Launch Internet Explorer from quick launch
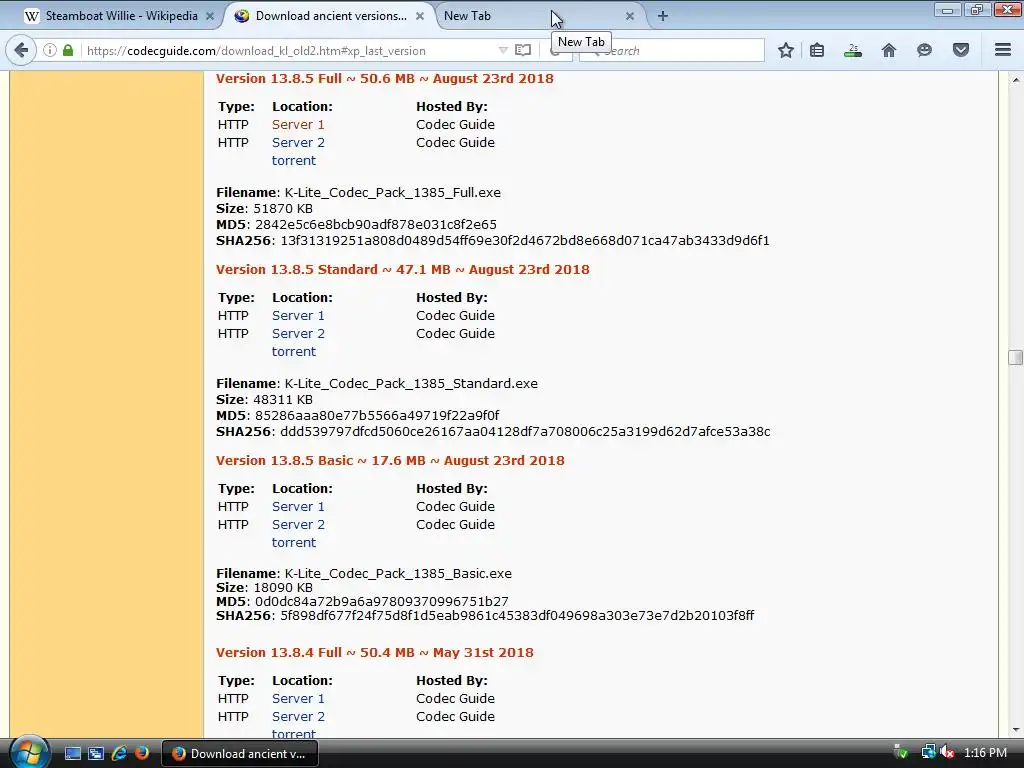Image resolution: width=1024 pixels, height=768 pixels. pos(119,754)
